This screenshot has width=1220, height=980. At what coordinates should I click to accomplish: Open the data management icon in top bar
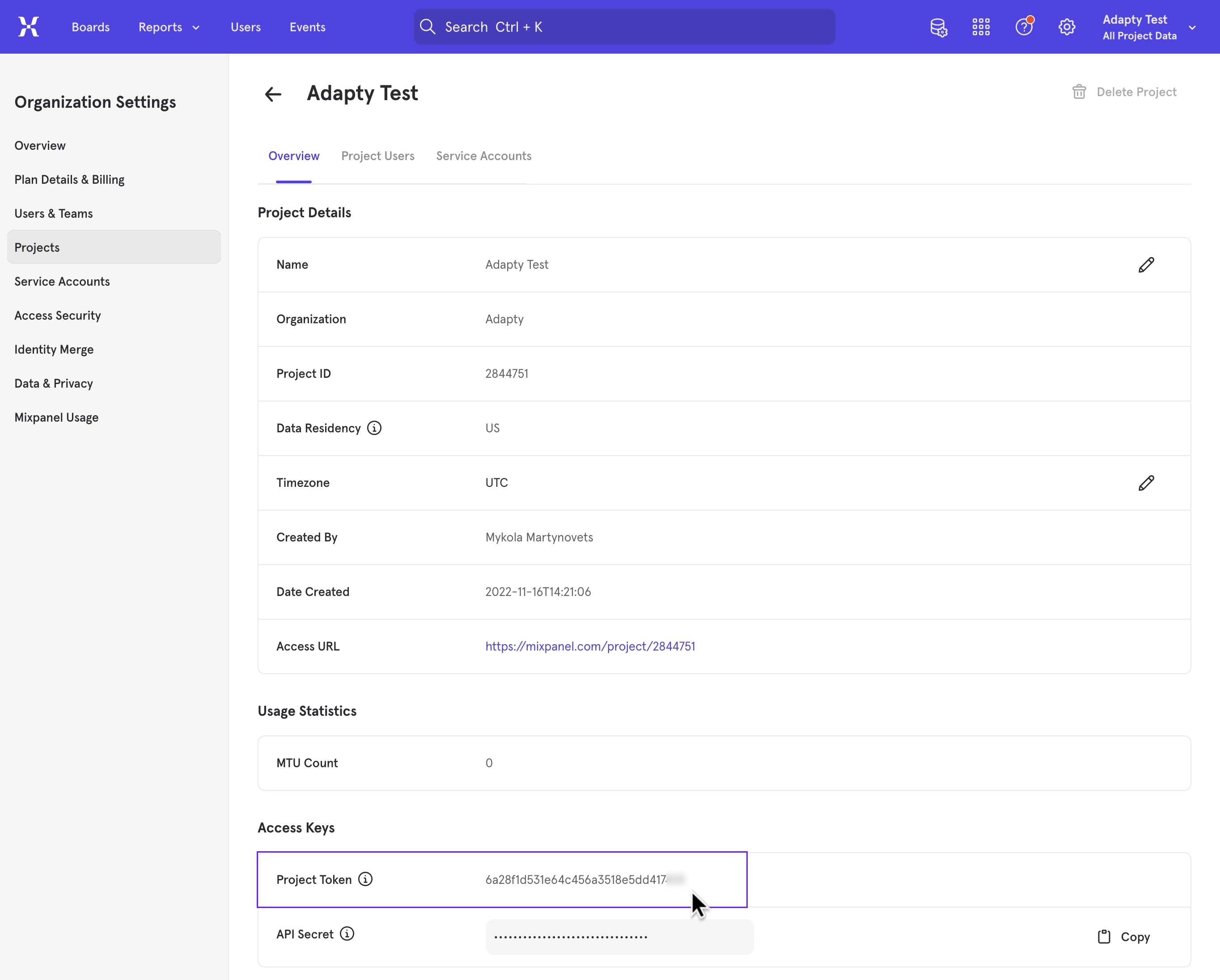pos(939,26)
